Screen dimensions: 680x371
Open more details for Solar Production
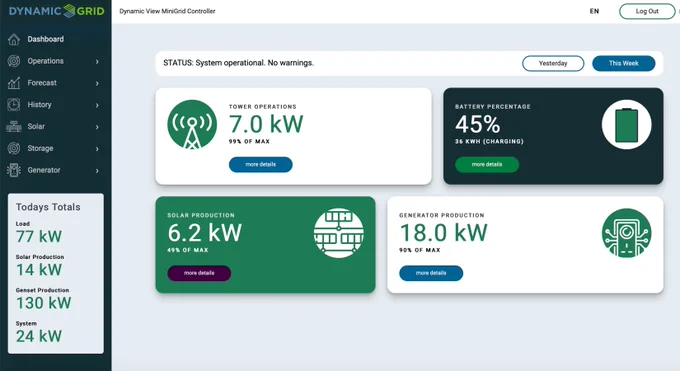[x=199, y=273]
